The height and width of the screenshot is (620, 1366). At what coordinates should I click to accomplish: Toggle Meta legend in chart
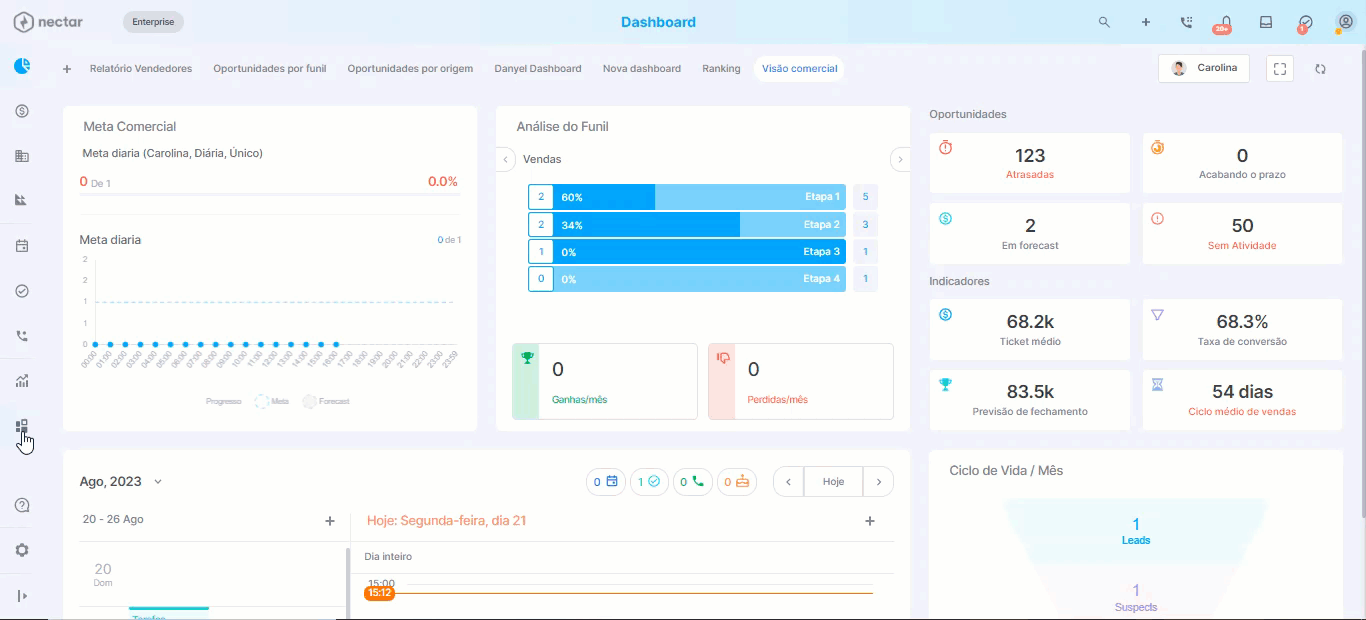pyautogui.click(x=272, y=401)
